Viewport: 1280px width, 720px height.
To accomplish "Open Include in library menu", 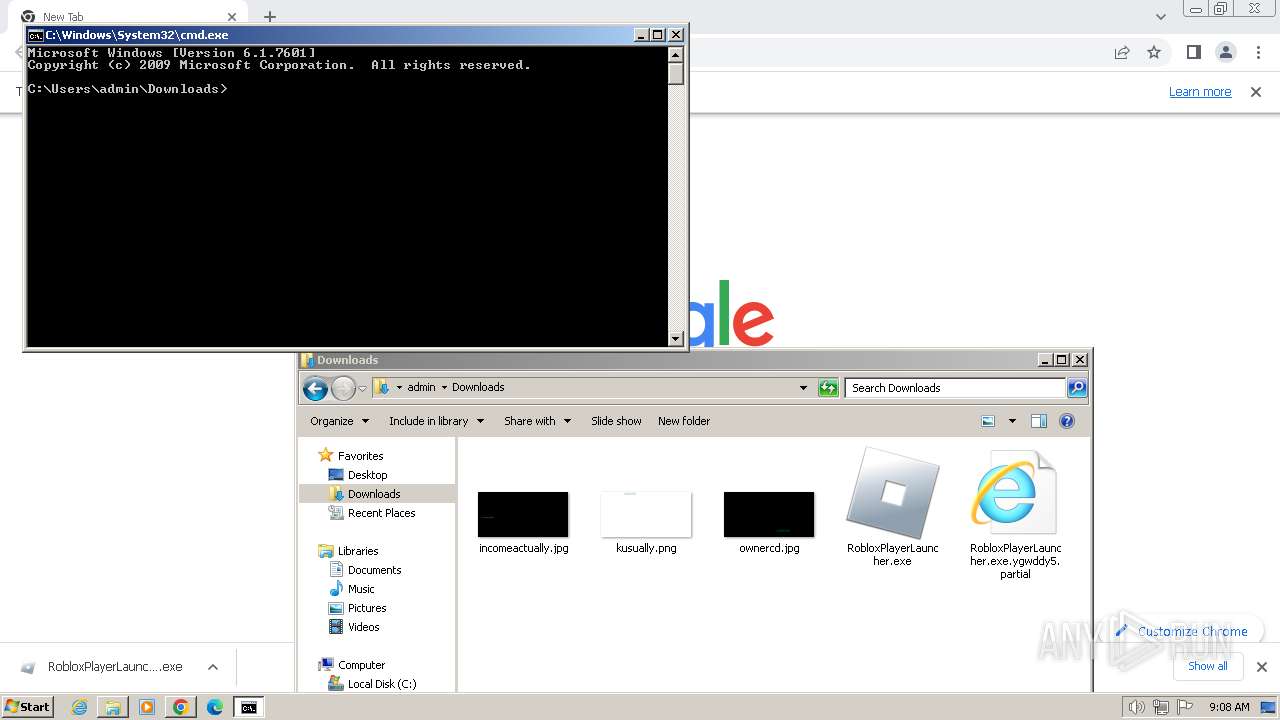I will click(436, 421).
